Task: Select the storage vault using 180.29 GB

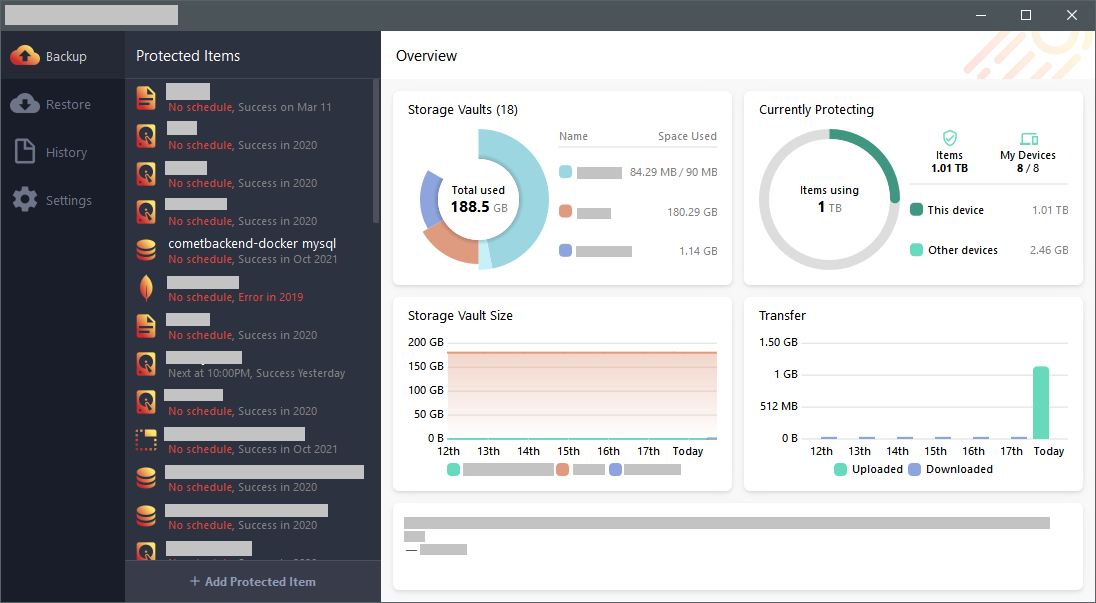Action: (x=637, y=212)
